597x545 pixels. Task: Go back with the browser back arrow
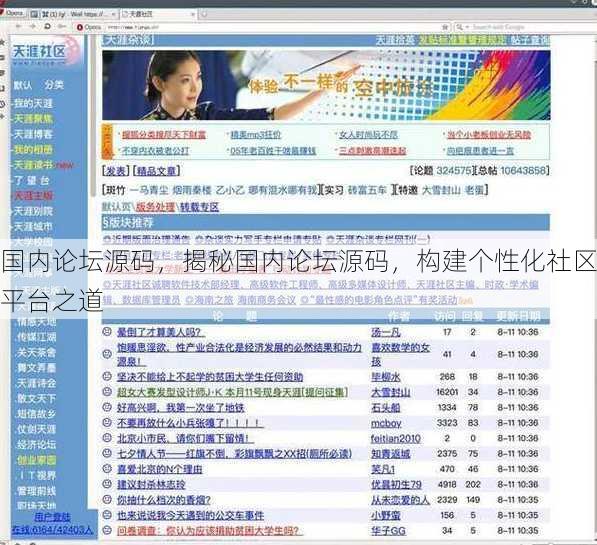point(18,26)
